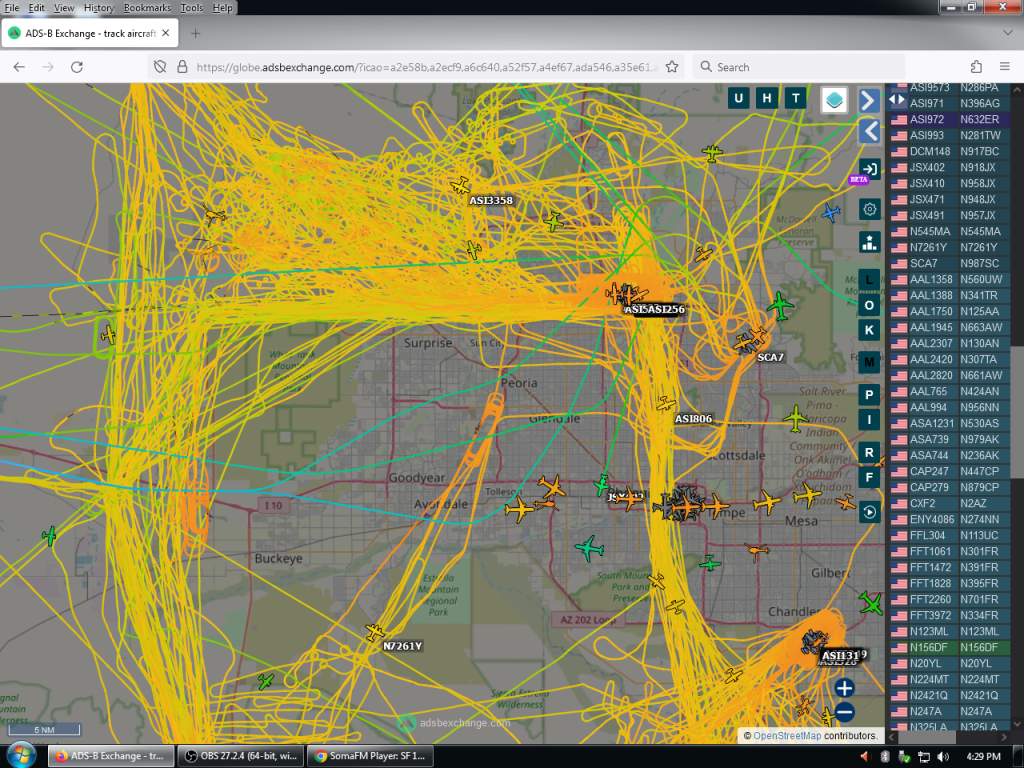
Task: Select JSX402 row in aircraft list
Action: [950, 167]
